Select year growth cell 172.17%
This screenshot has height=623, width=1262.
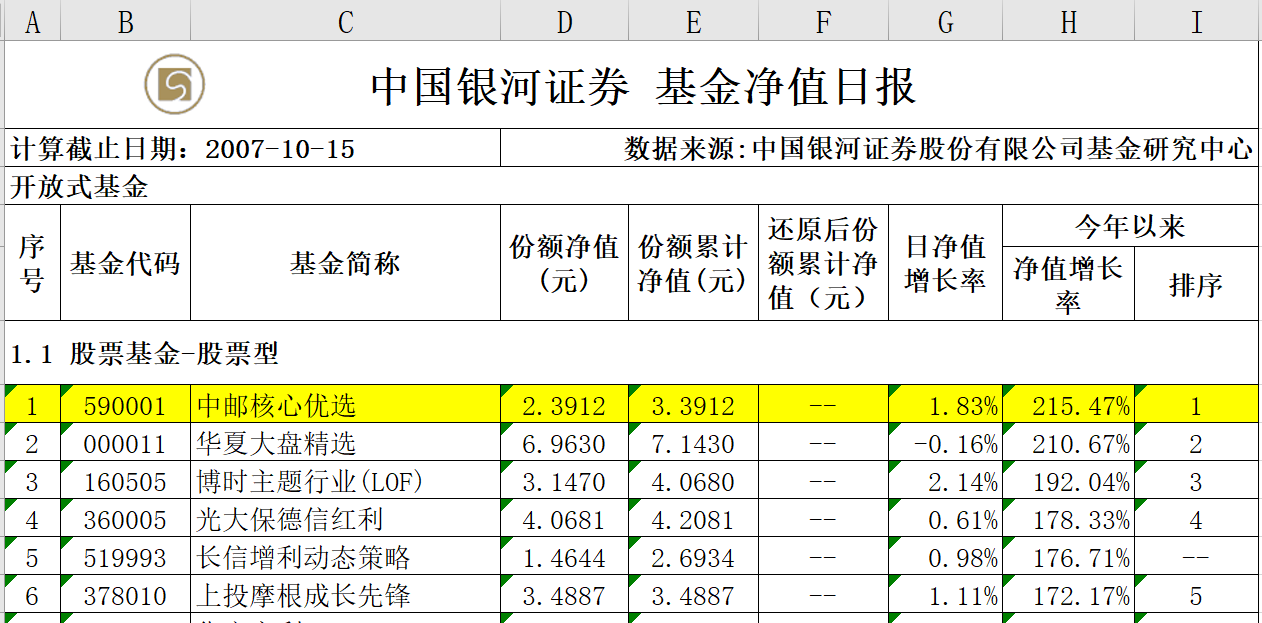tap(1068, 595)
